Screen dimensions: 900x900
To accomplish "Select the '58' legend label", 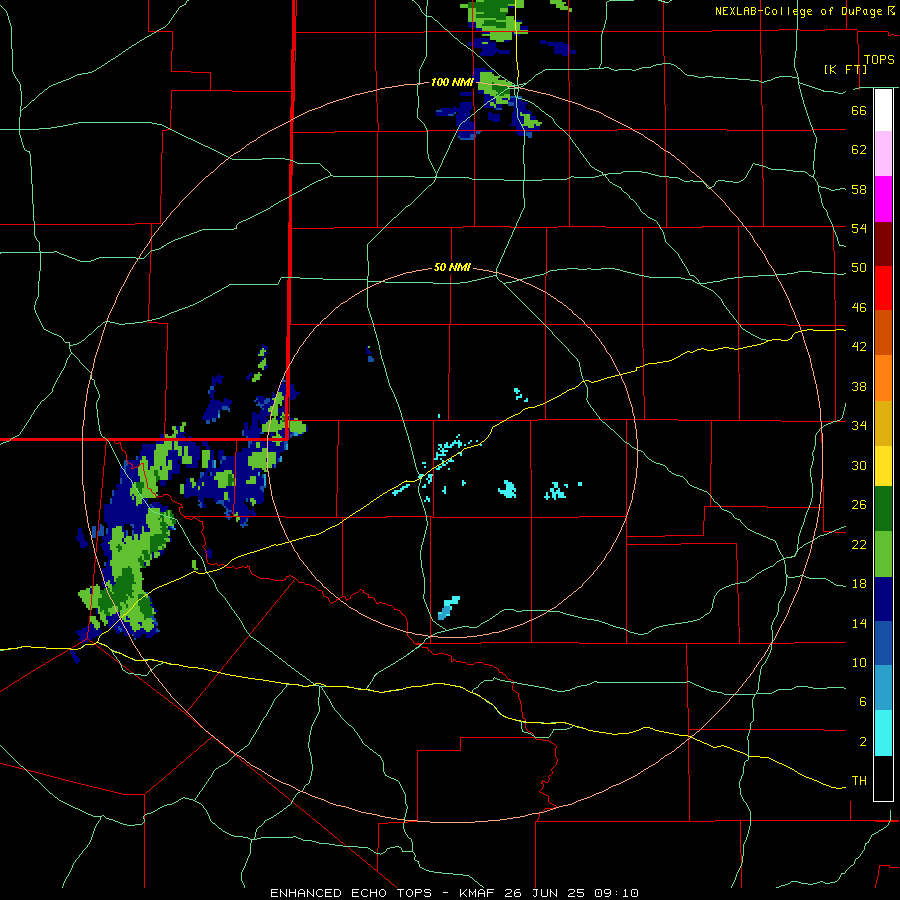I will click(x=859, y=189).
